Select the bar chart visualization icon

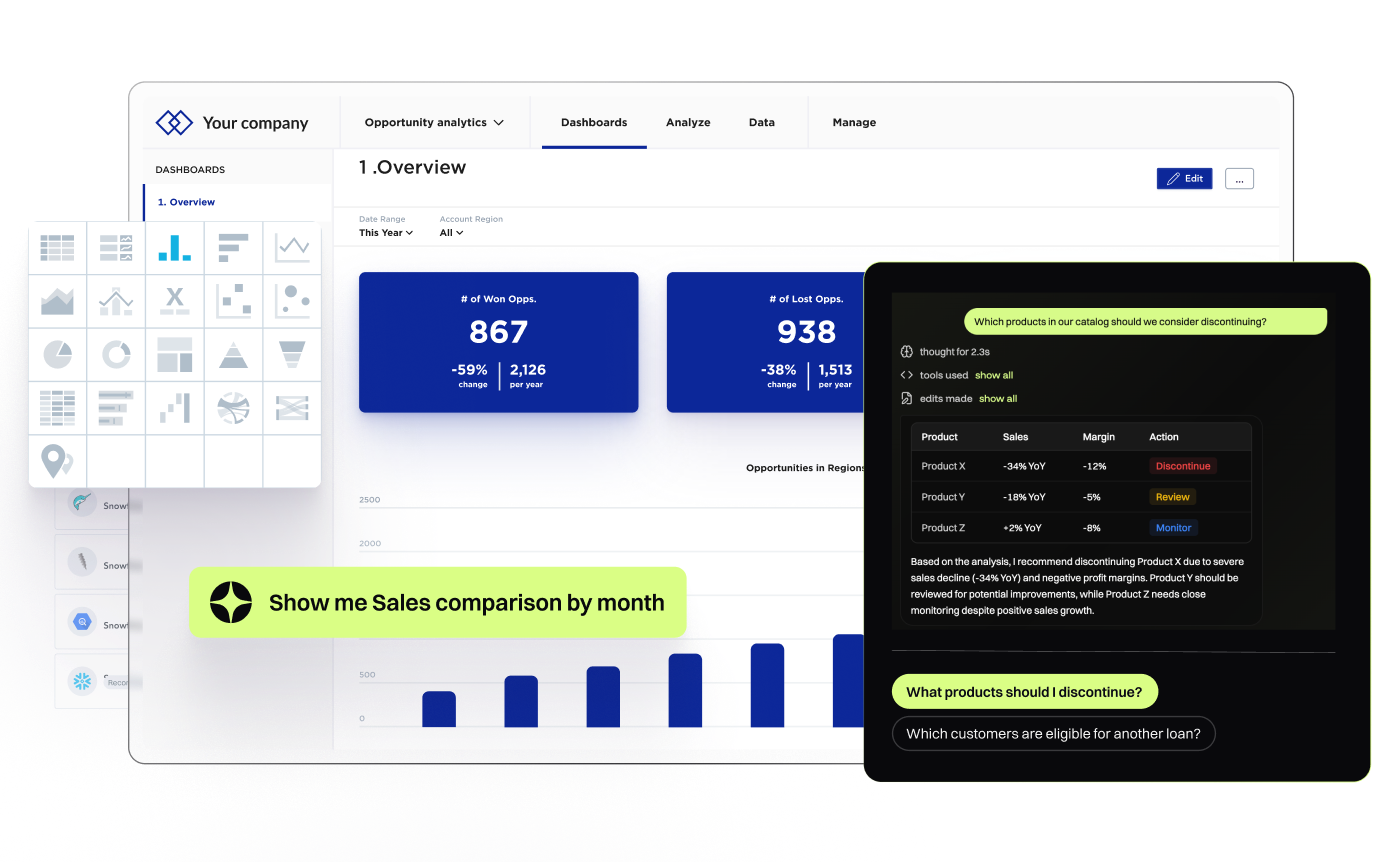click(x=175, y=247)
